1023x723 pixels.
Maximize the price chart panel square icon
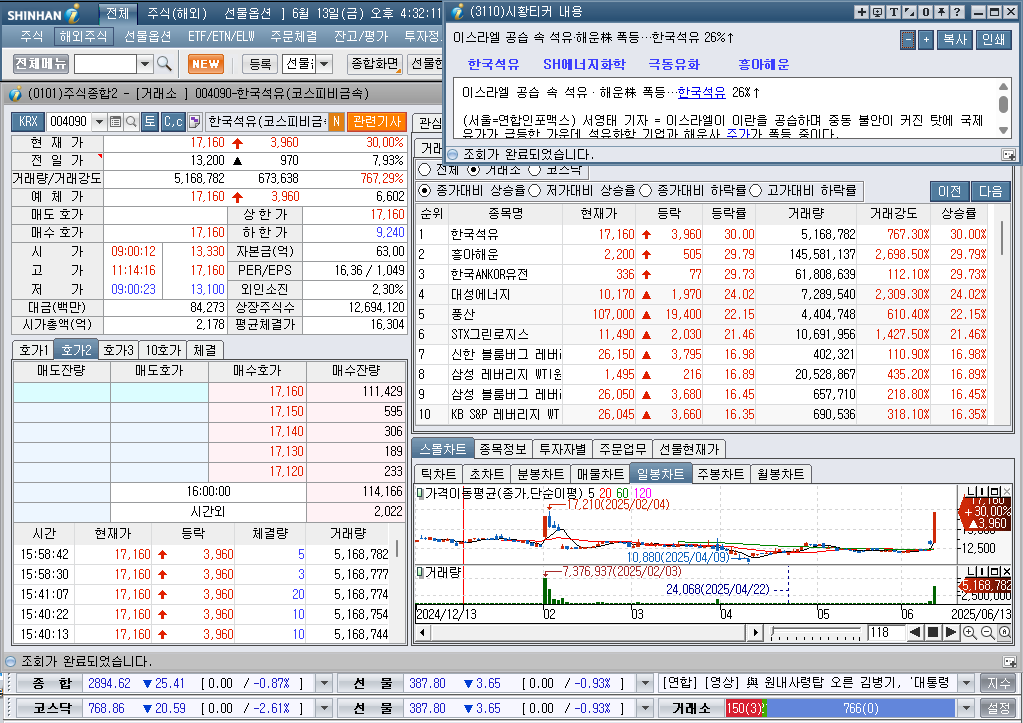(996, 491)
